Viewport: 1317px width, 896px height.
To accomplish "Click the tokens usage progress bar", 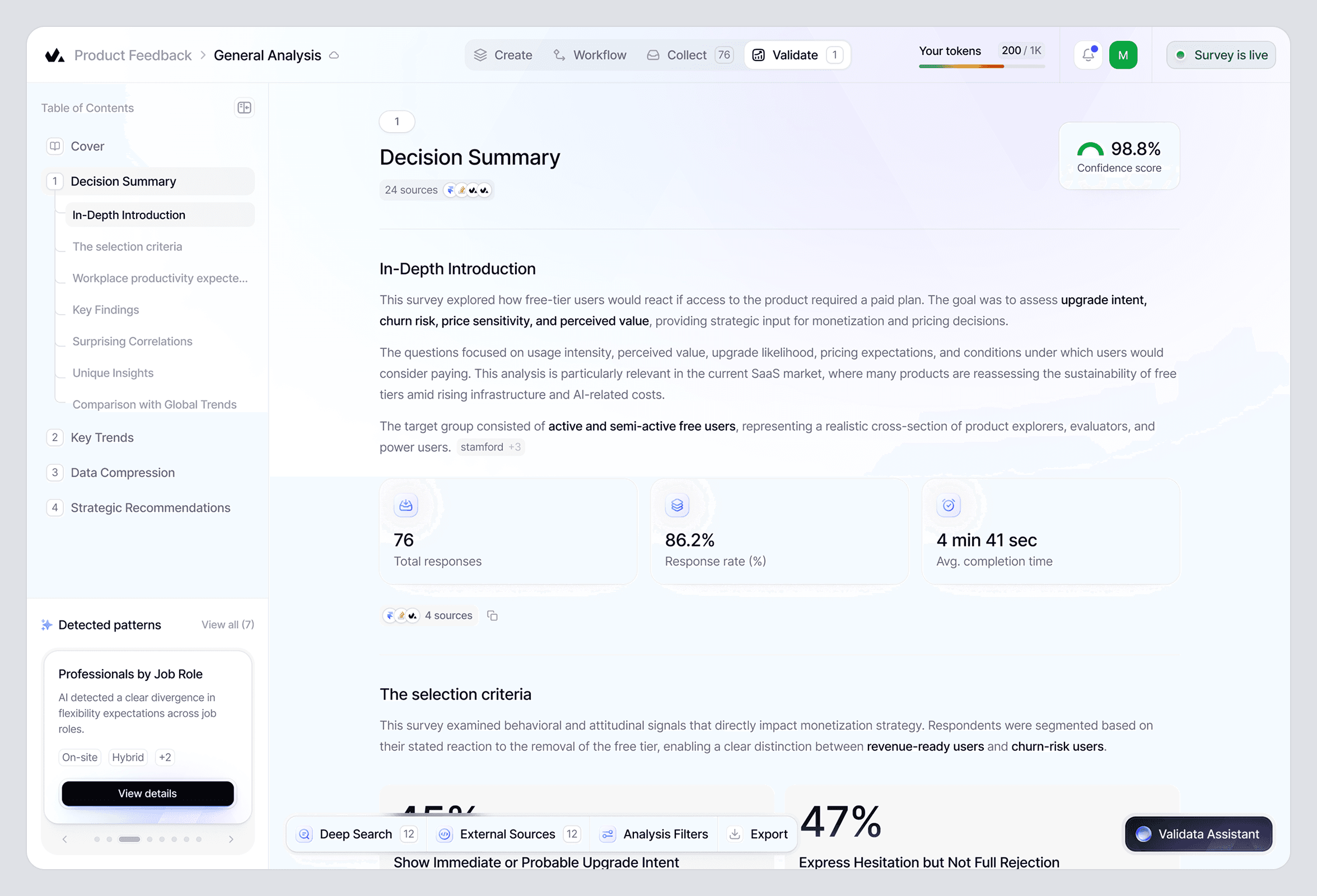I will pyautogui.click(x=981, y=66).
